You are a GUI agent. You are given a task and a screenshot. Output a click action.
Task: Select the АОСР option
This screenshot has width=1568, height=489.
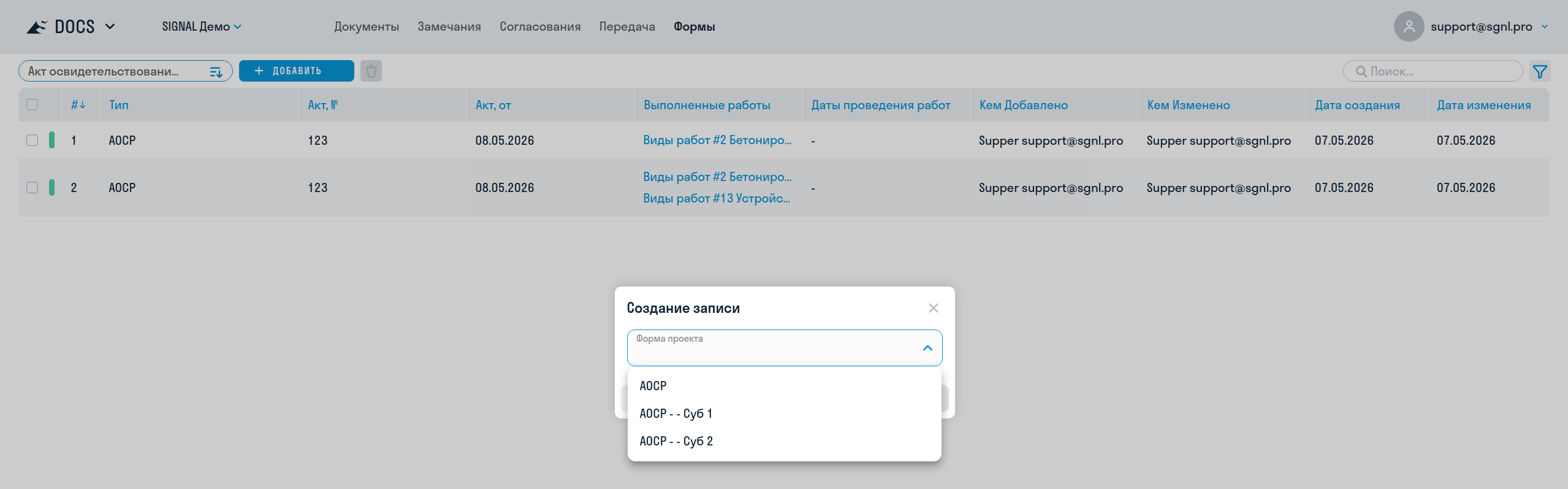784,386
